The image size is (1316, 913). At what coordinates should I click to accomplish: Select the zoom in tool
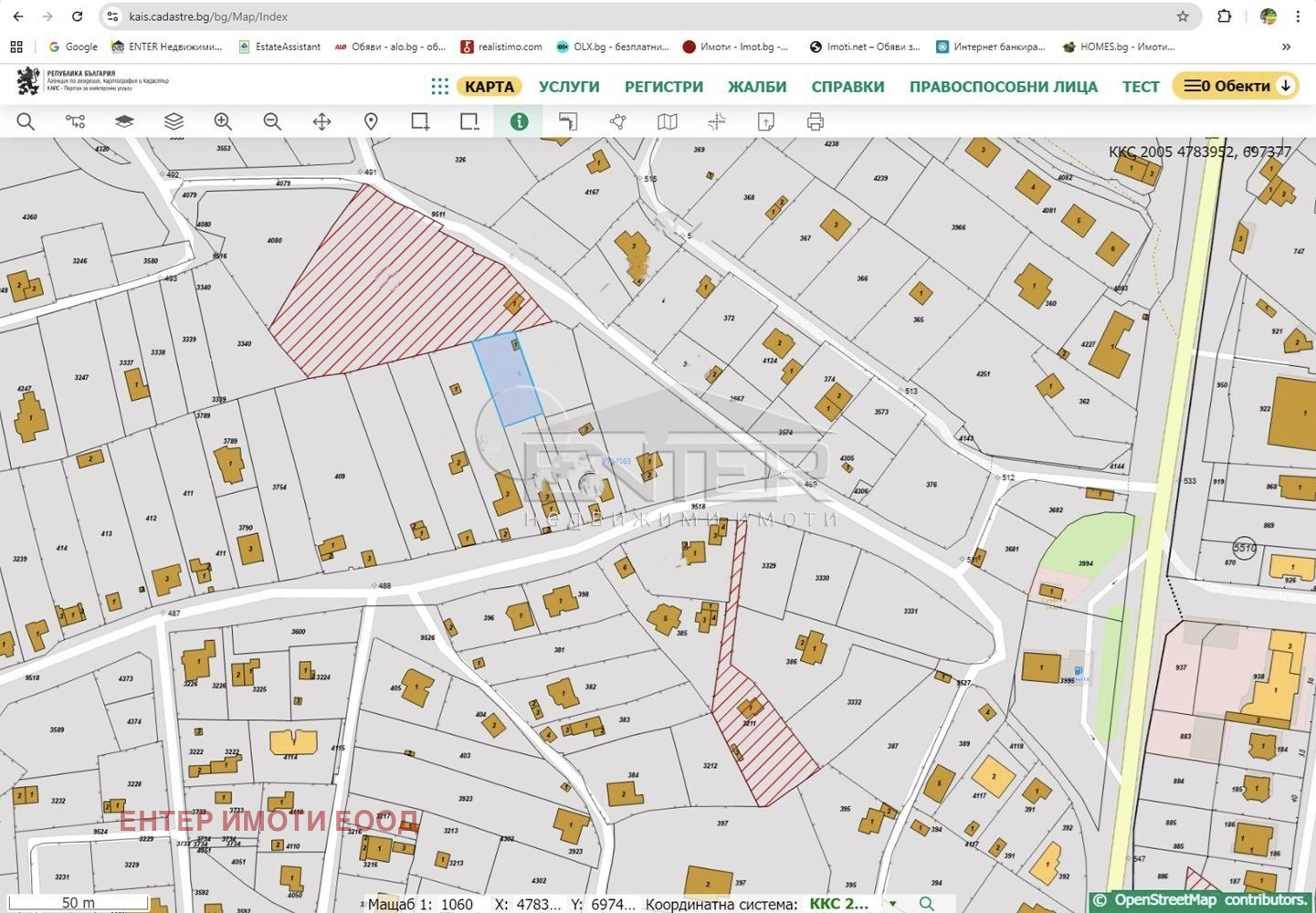(x=223, y=121)
